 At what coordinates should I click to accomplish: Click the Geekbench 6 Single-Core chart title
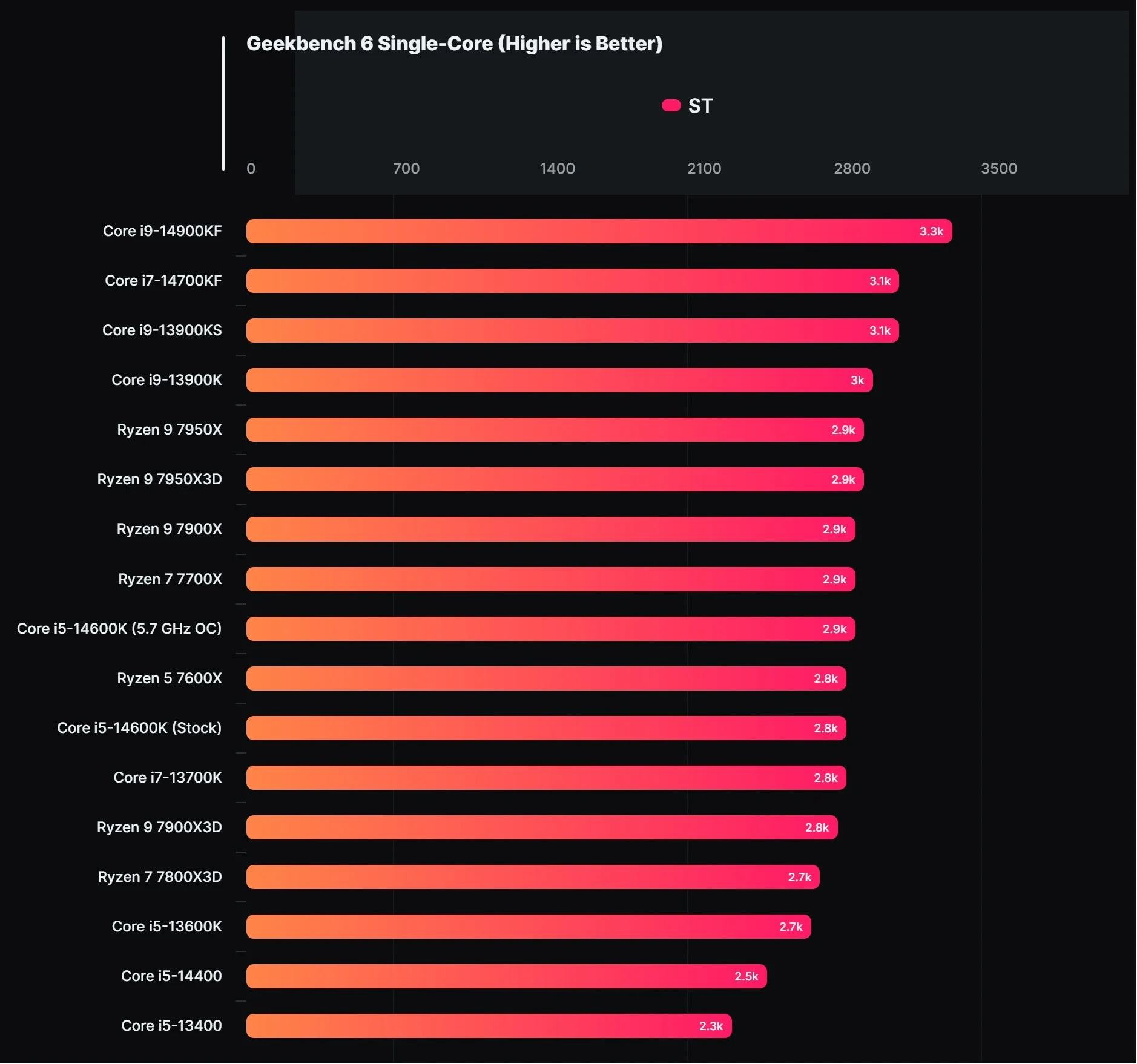(x=454, y=44)
